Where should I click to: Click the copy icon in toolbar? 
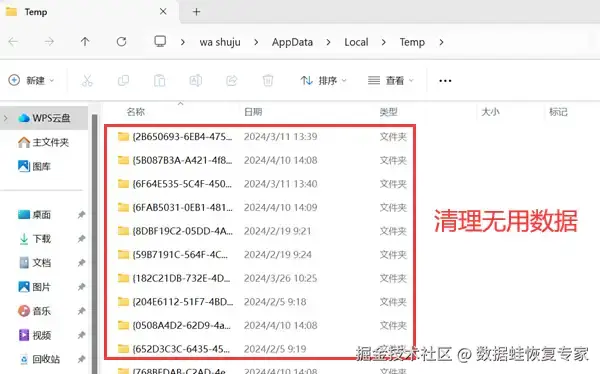[123, 80]
